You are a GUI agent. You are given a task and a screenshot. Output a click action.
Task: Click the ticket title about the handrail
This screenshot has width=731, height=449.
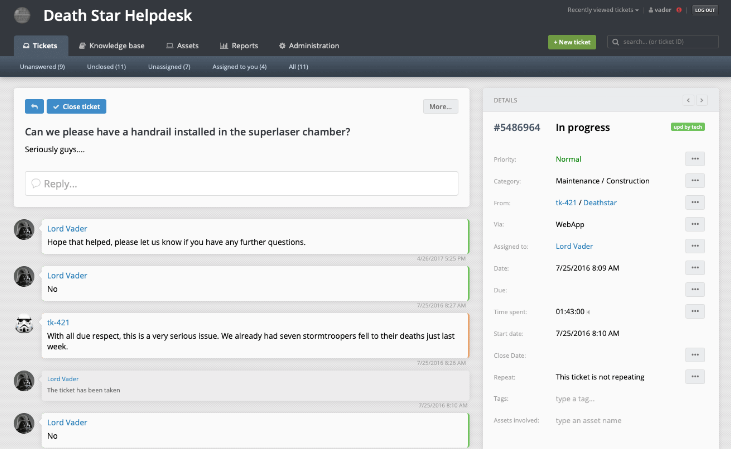pos(187,132)
